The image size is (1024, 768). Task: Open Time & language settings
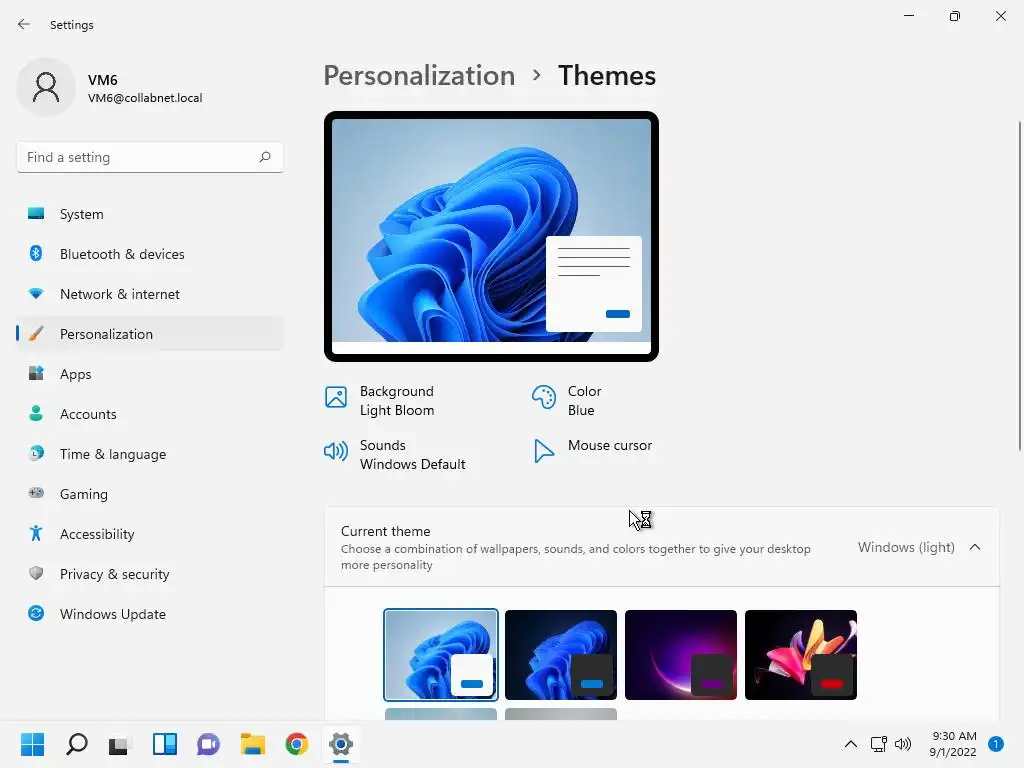(150, 453)
